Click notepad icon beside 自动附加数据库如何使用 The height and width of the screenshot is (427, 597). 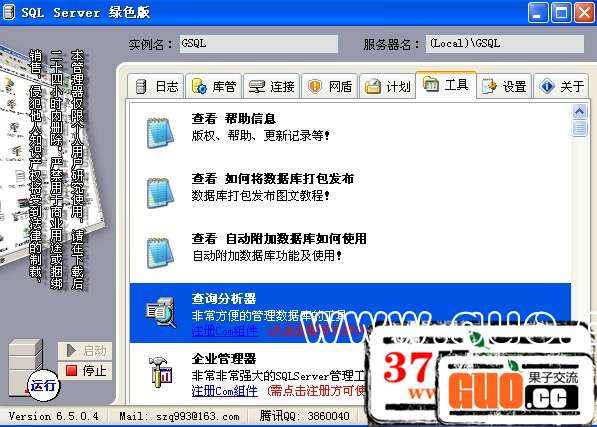160,252
